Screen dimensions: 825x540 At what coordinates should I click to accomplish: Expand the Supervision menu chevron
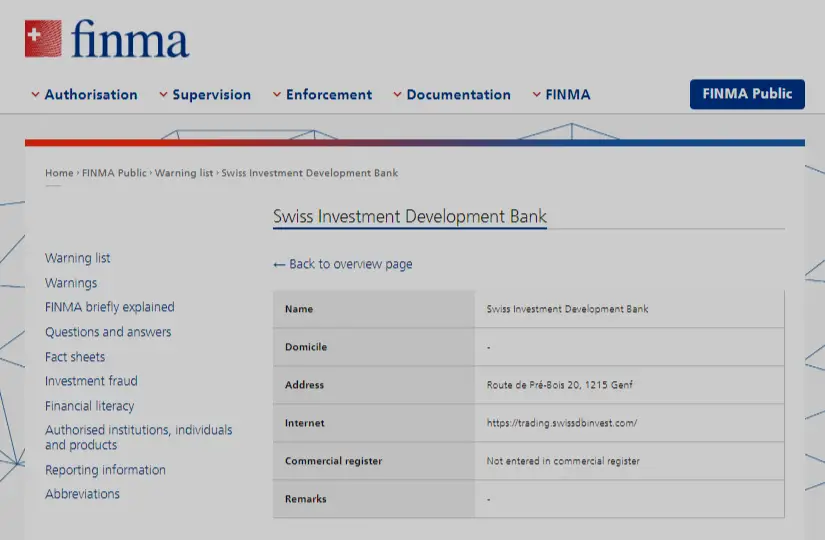(164, 95)
